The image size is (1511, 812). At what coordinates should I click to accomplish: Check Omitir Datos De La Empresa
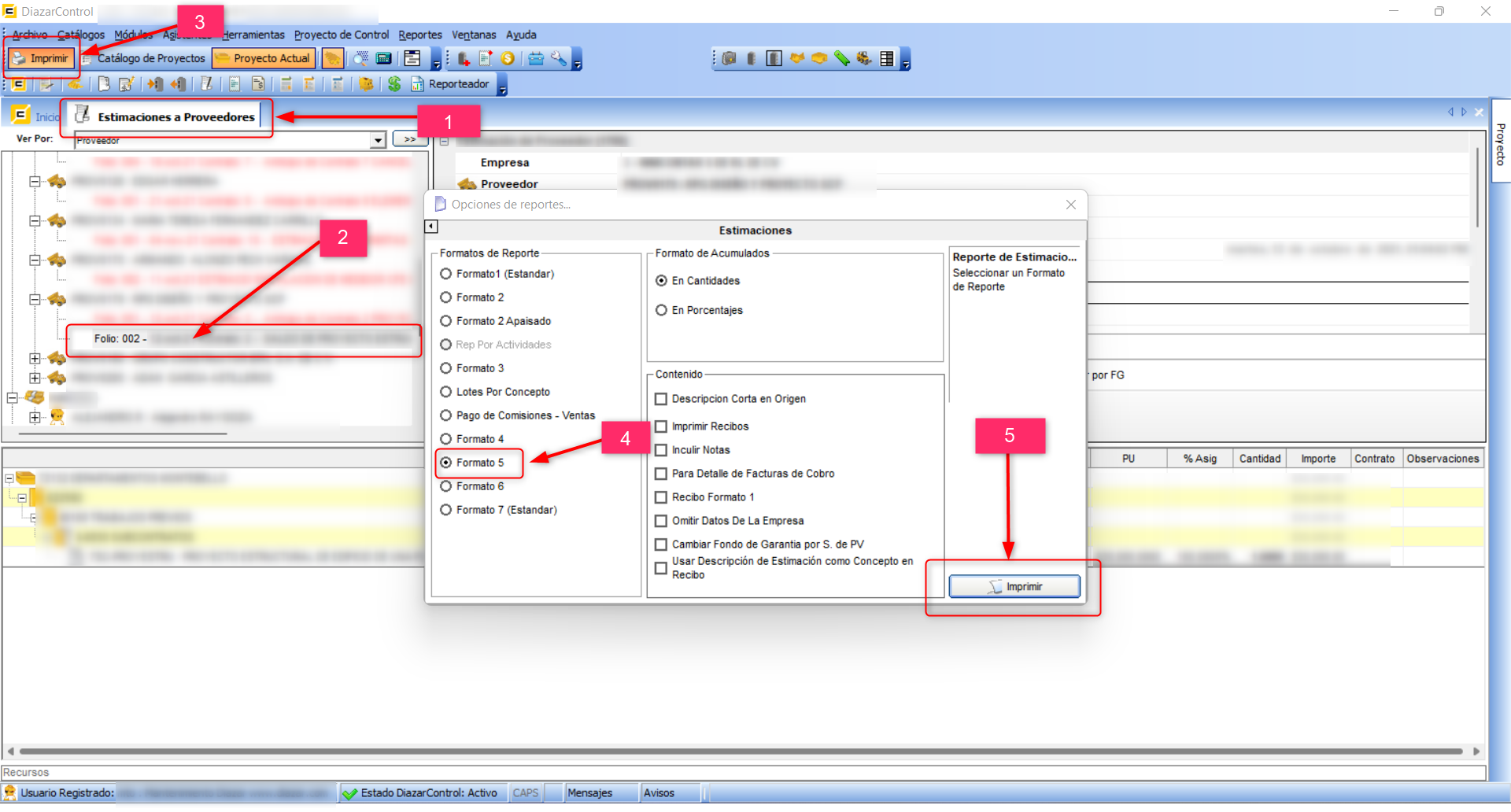pyautogui.click(x=661, y=521)
